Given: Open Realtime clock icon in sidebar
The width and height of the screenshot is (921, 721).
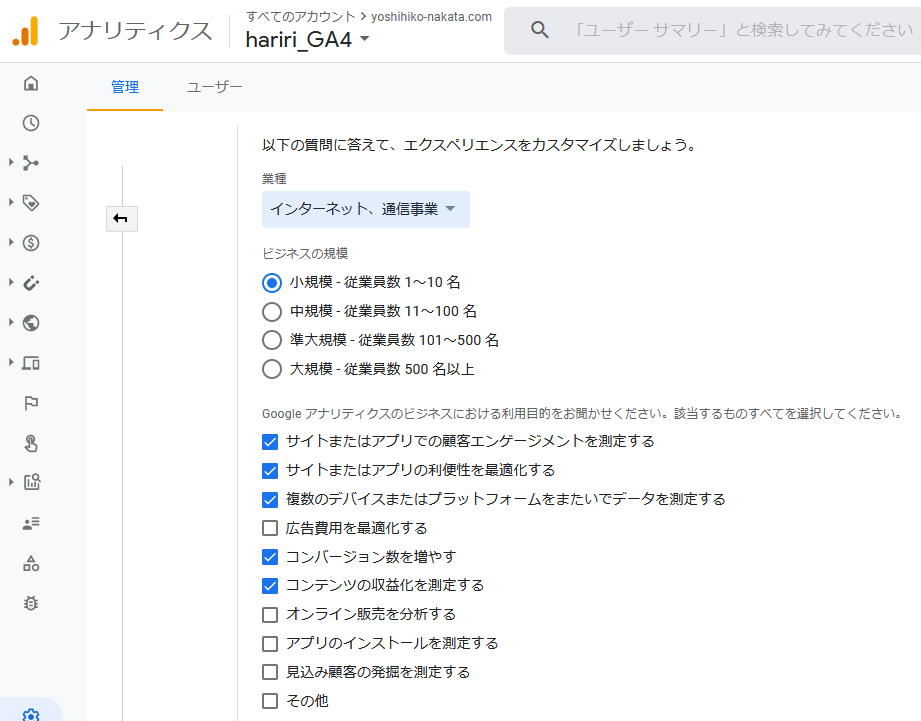Looking at the screenshot, I should [x=31, y=123].
